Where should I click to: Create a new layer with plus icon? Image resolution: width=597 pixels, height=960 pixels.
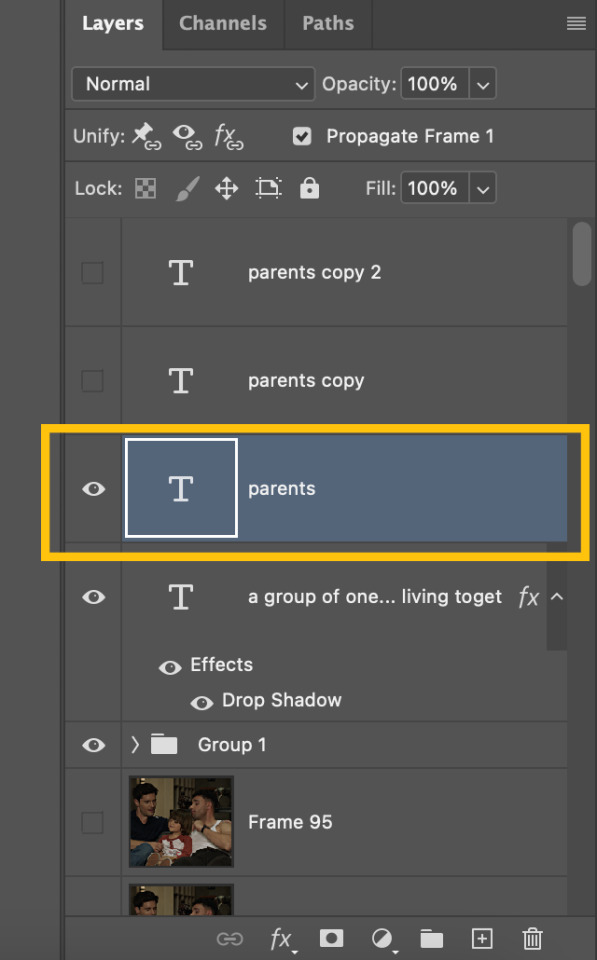pos(482,939)
